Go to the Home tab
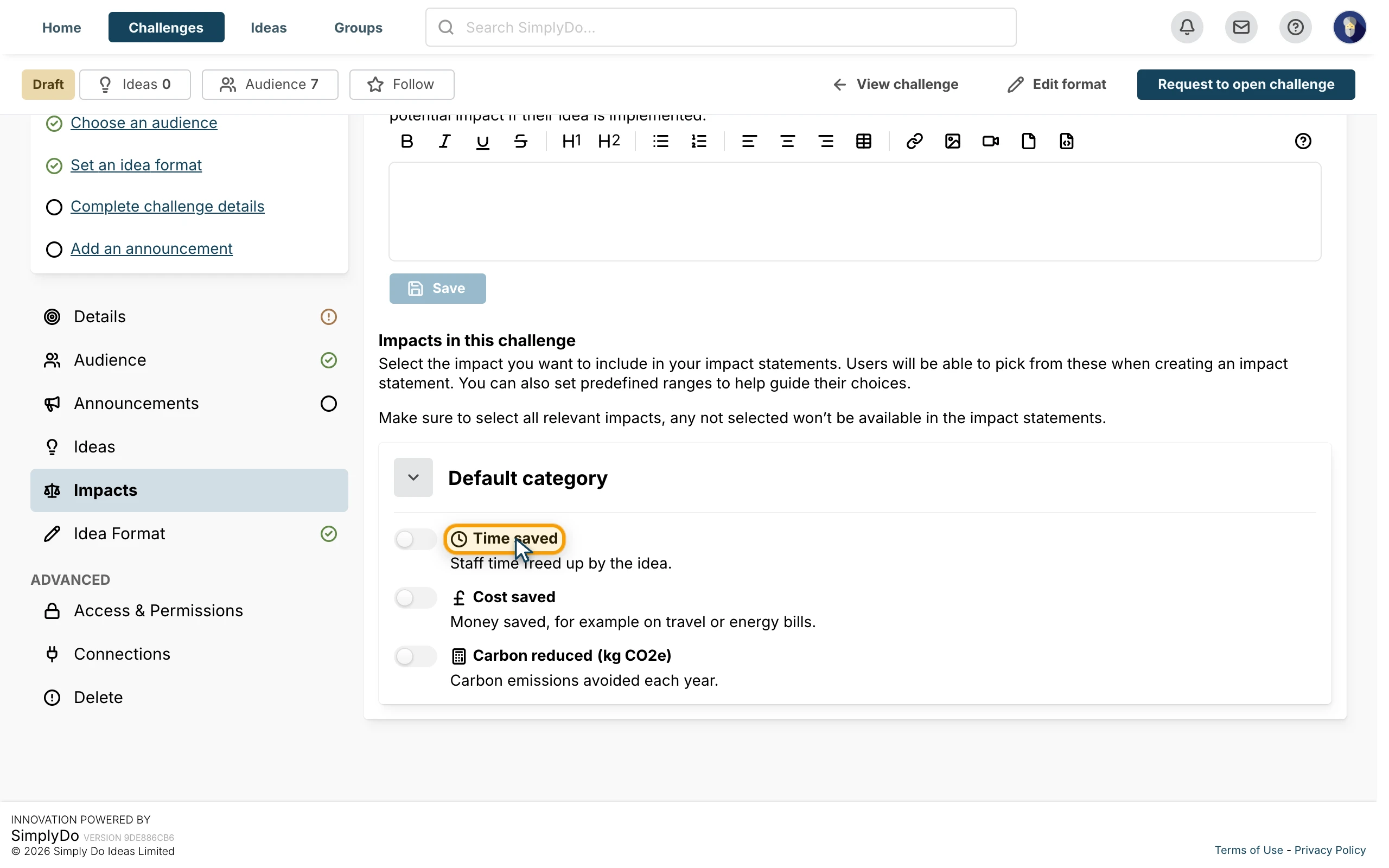Image resolution: width=1389 pixels, height=868 pixels. (x=61, y=27)
